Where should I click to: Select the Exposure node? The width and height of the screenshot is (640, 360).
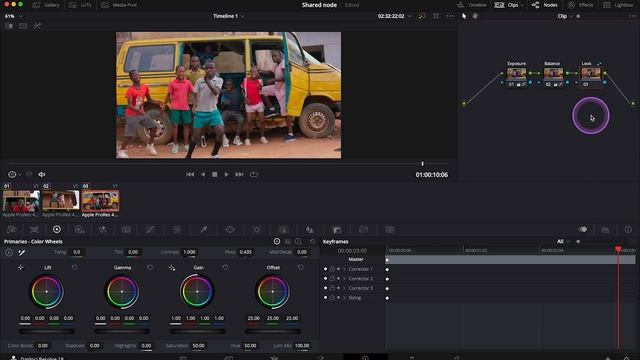(516, 74)
